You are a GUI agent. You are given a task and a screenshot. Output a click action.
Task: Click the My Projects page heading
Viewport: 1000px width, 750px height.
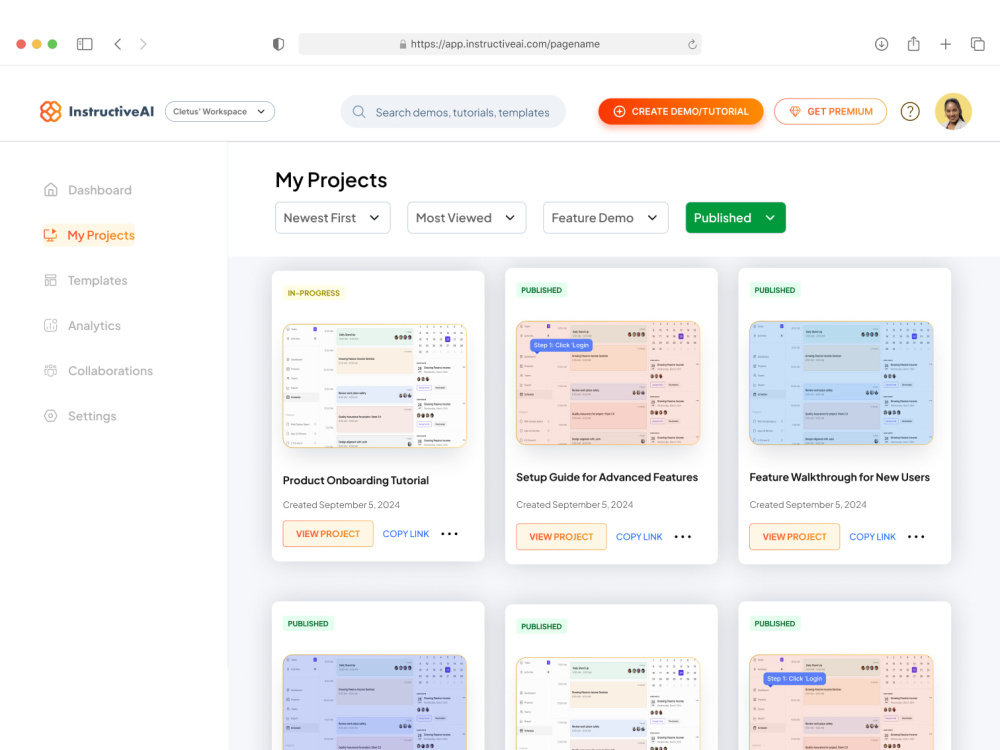[x=331, y=180]
